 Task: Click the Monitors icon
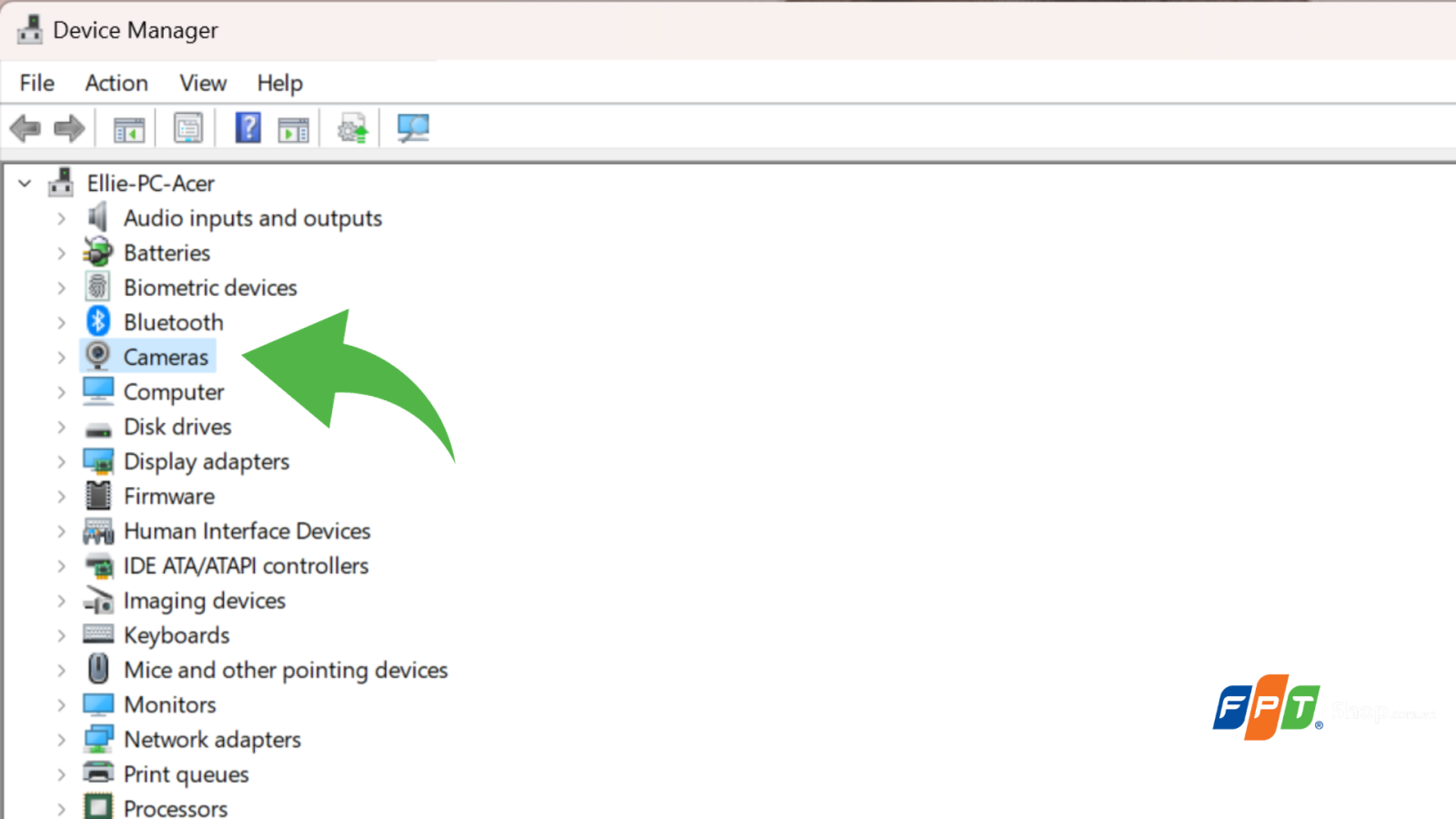click(x=97, y=705)
